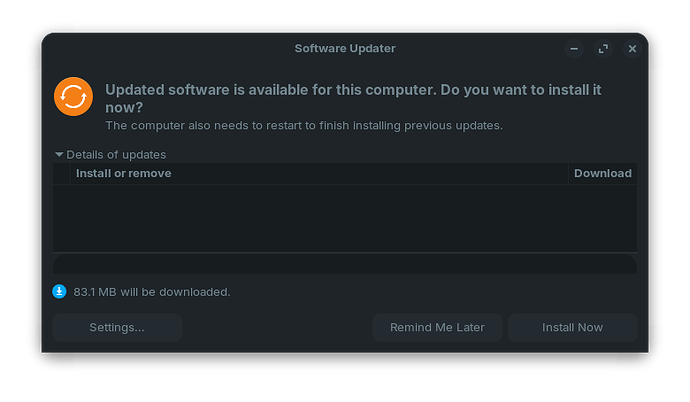Select the Download column header
This screenshot has height=402, width=690.
[602, 173]
